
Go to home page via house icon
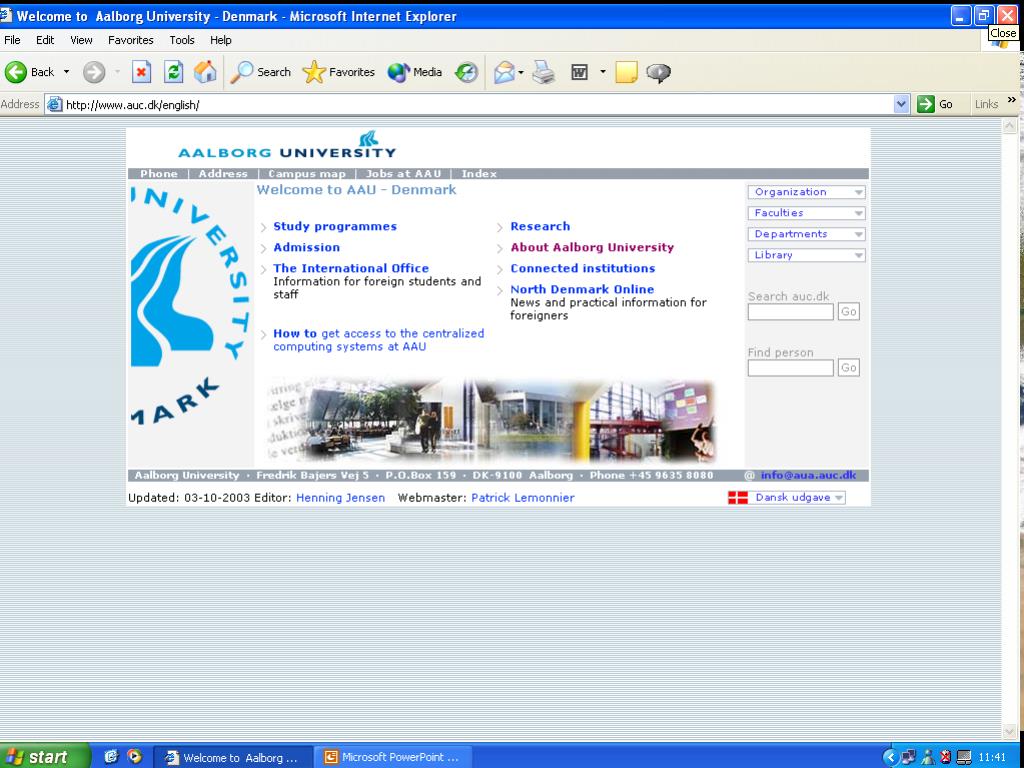(x=205, y=72)
